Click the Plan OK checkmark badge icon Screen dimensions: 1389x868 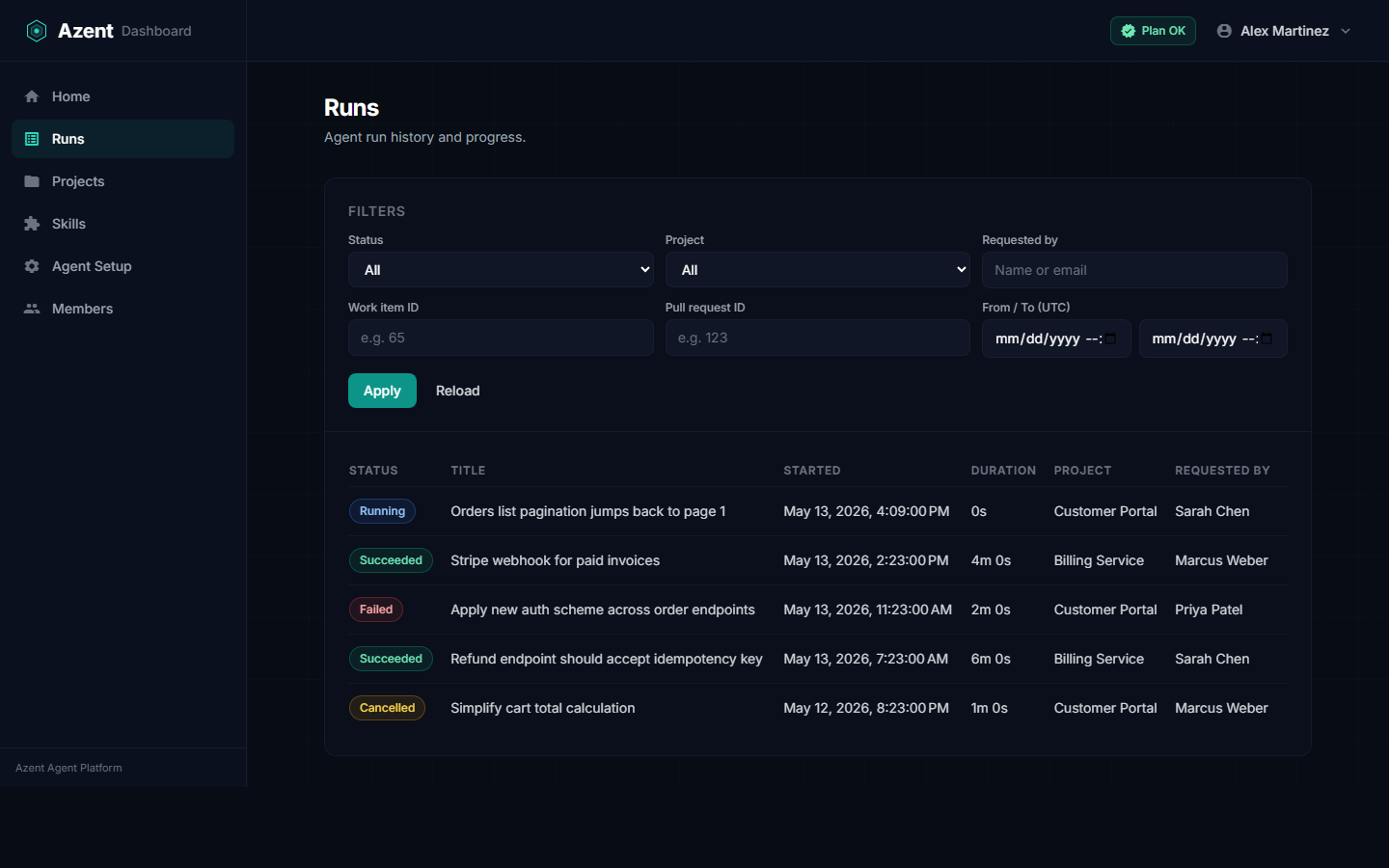[x=1128, y=31]
